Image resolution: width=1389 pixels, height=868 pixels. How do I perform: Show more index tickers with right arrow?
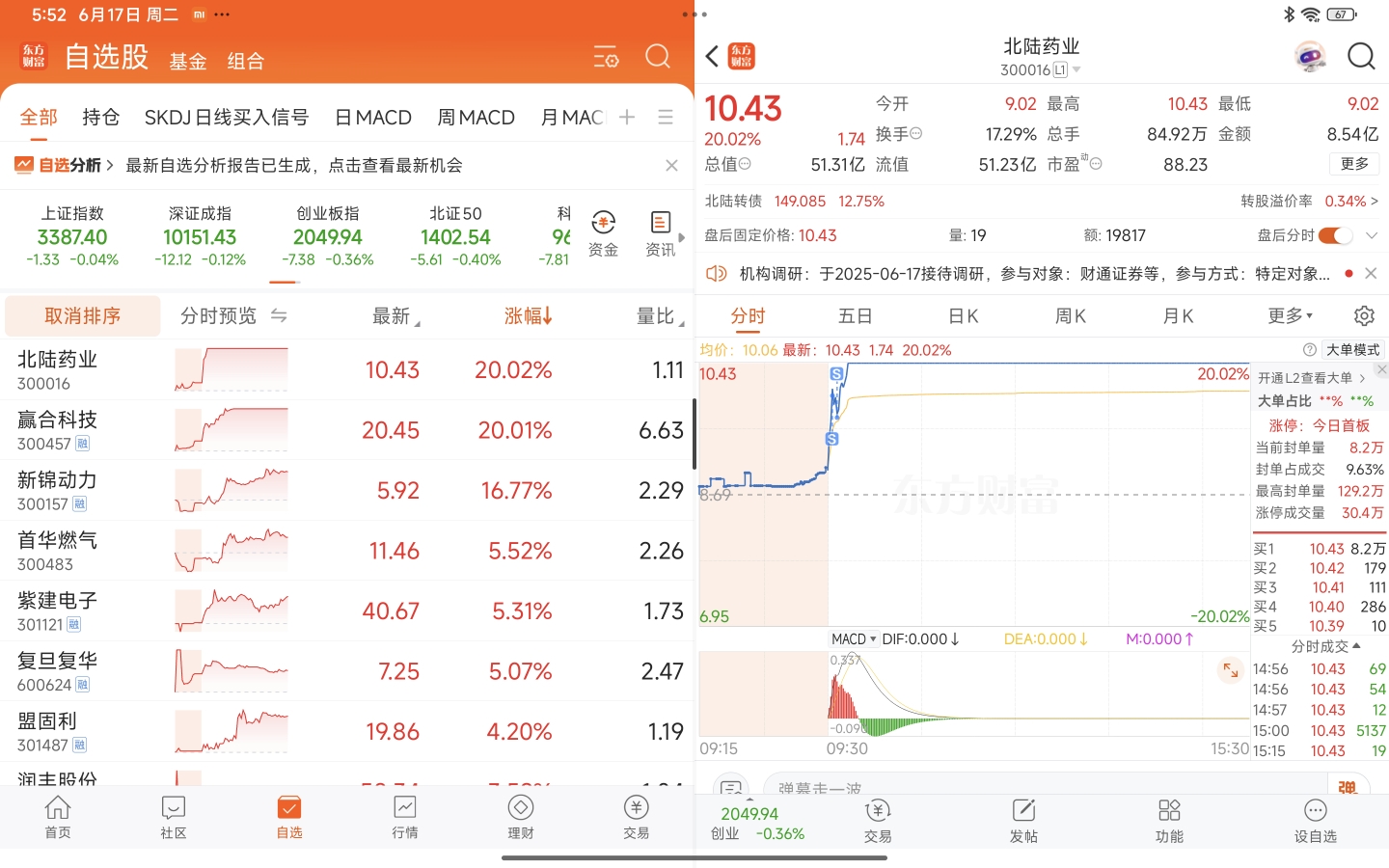coord(682,237)
